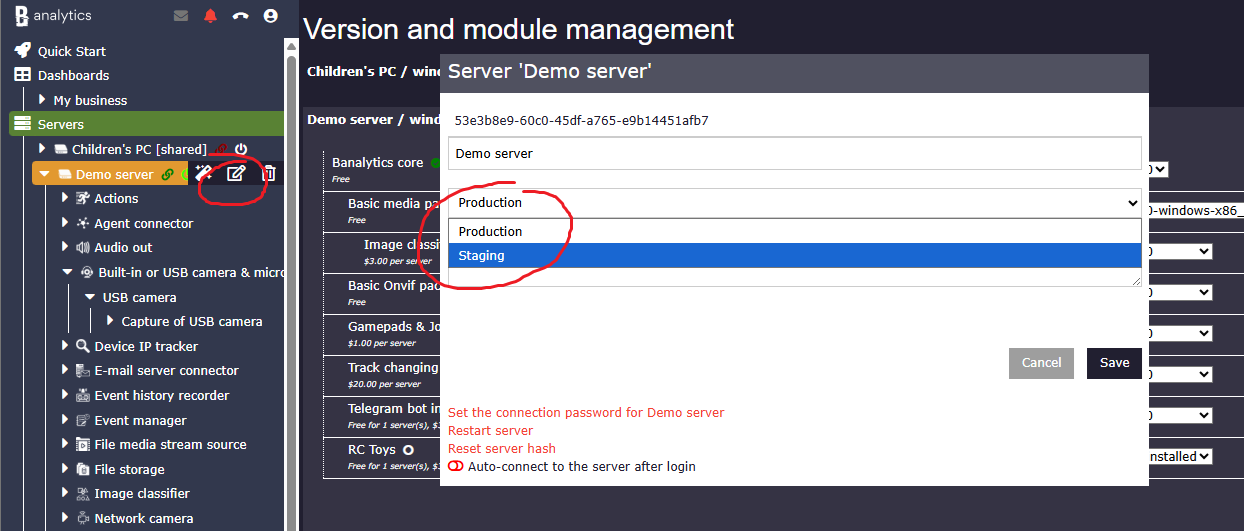Click the phone handset icon
Image resolution: width=1244 pixels, height=531 pixels.
click(x=240, y=16)
